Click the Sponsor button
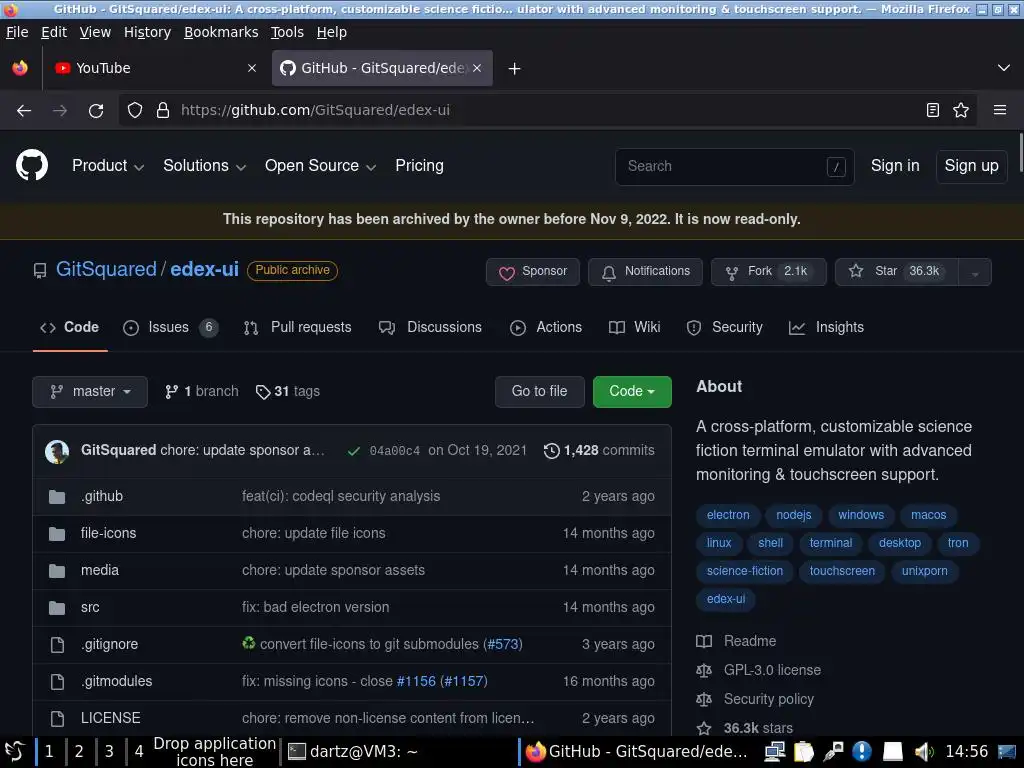Viewport: 1024px width, 768px height. click(x=533, y=272)
